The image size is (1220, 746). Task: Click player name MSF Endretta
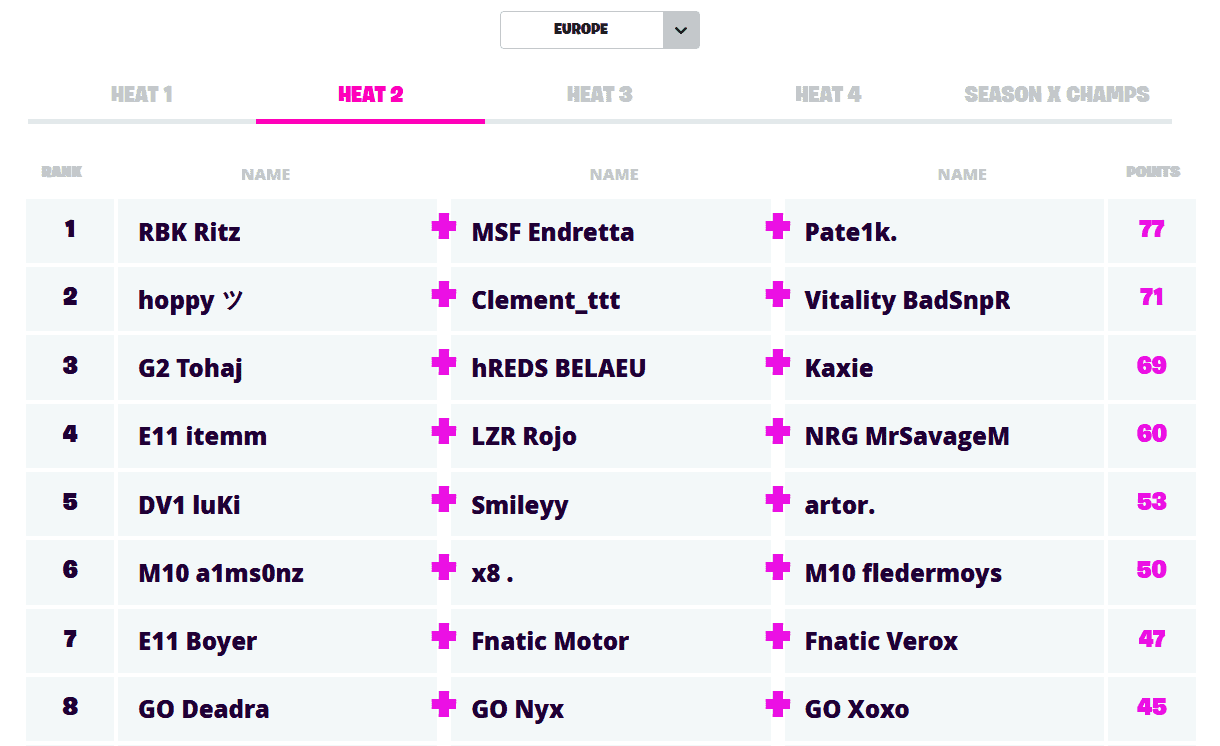pos(553,232)
